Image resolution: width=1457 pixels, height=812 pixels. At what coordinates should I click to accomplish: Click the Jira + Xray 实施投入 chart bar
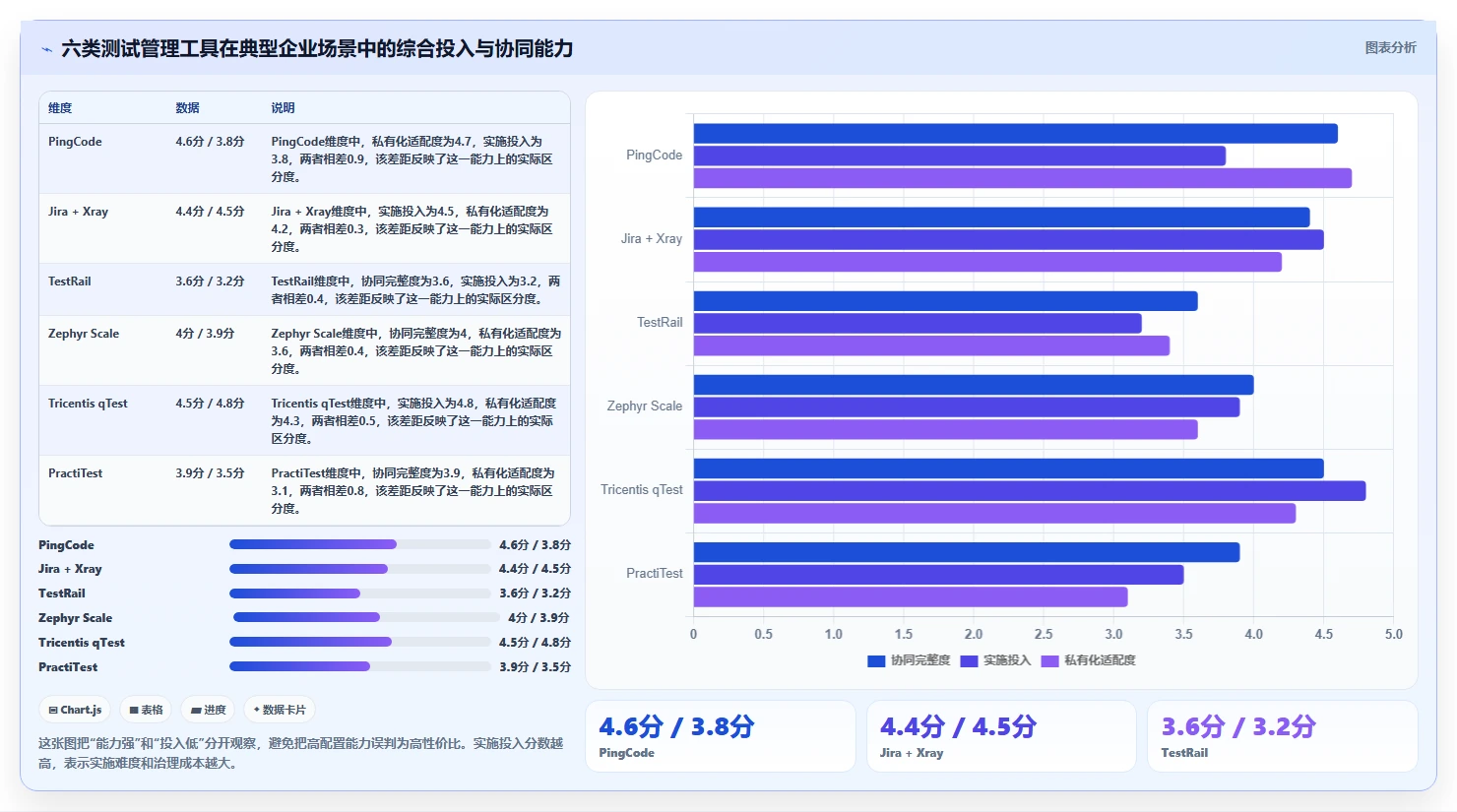1009,239
